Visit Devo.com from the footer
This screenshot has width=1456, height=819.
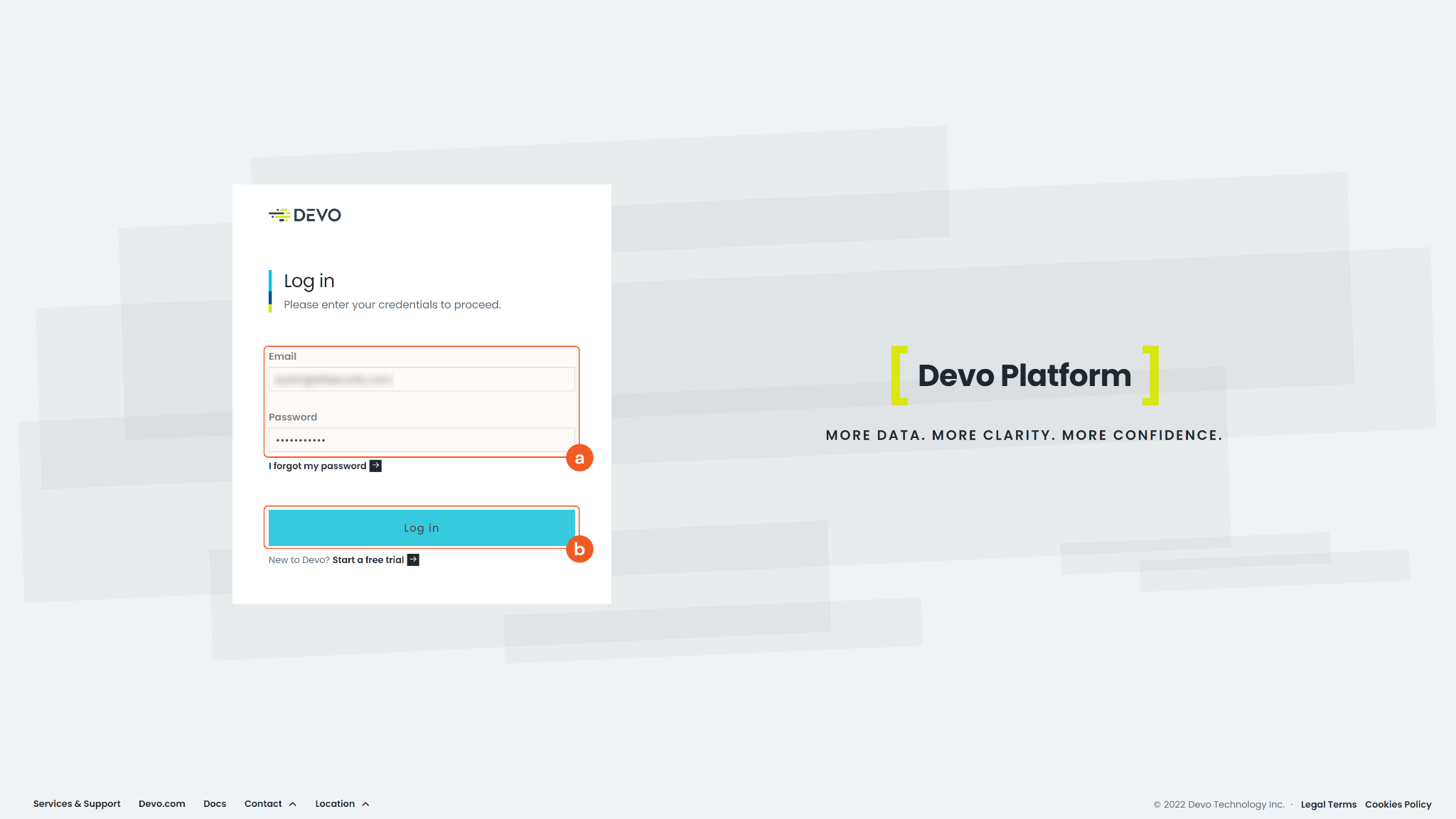click(161, 803)
